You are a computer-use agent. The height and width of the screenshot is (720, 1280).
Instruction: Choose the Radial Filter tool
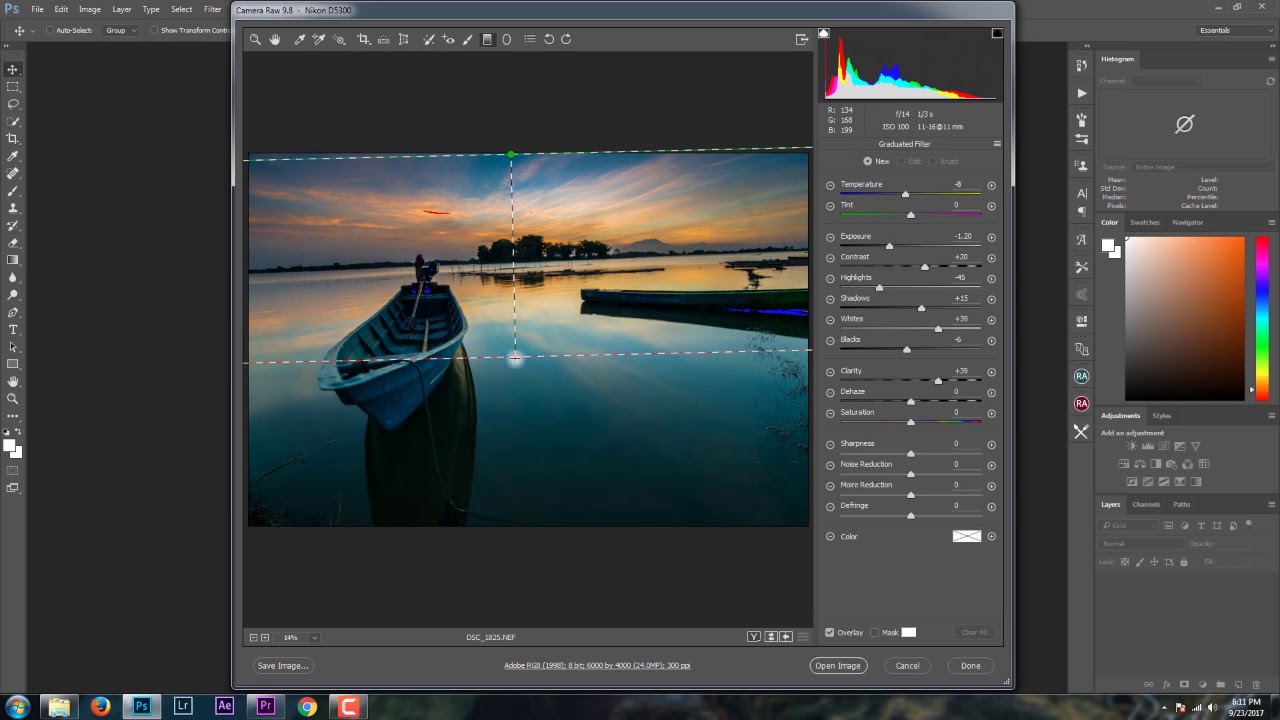507,39
